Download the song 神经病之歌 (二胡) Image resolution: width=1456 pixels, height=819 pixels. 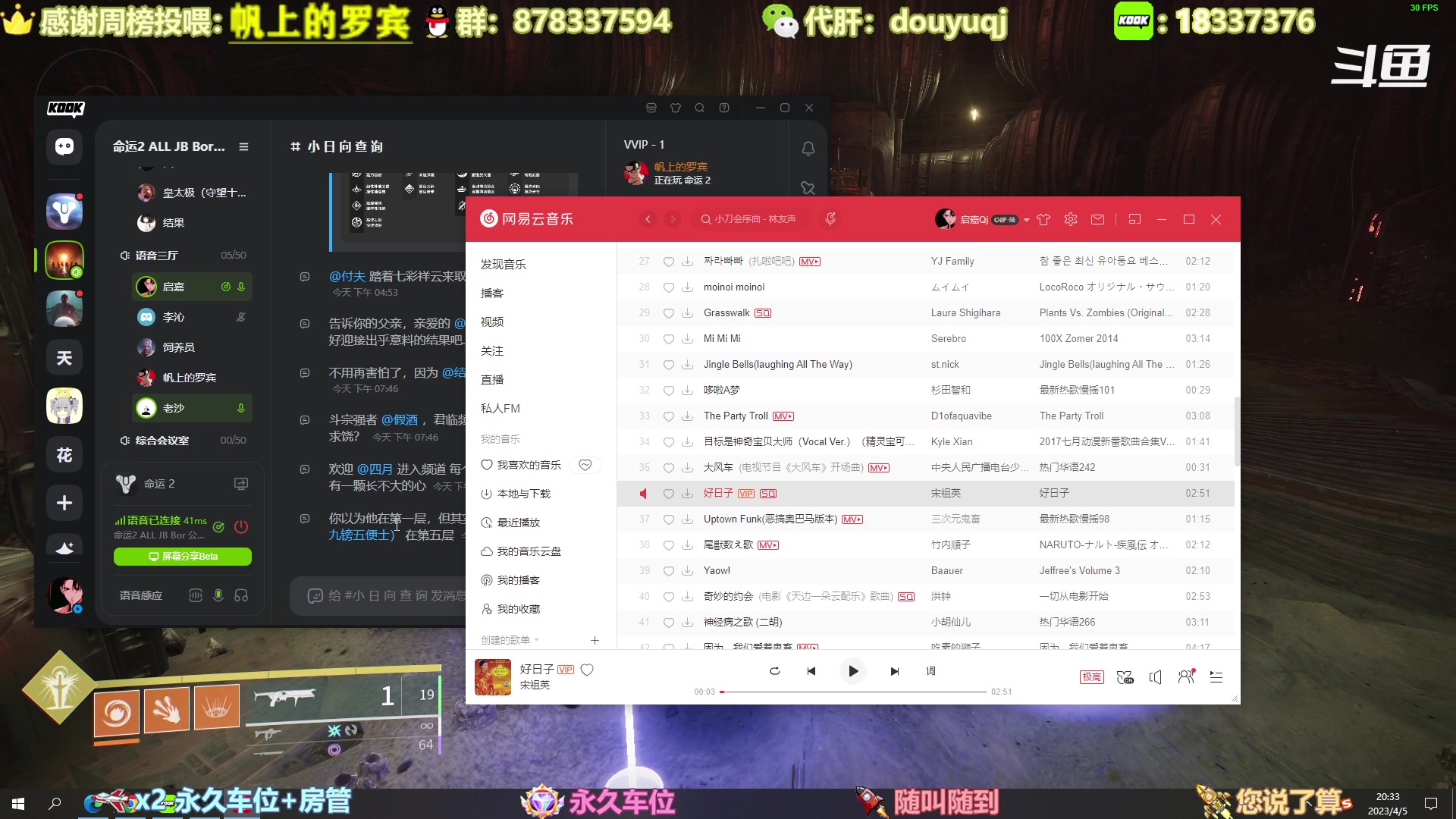point(687,623)
